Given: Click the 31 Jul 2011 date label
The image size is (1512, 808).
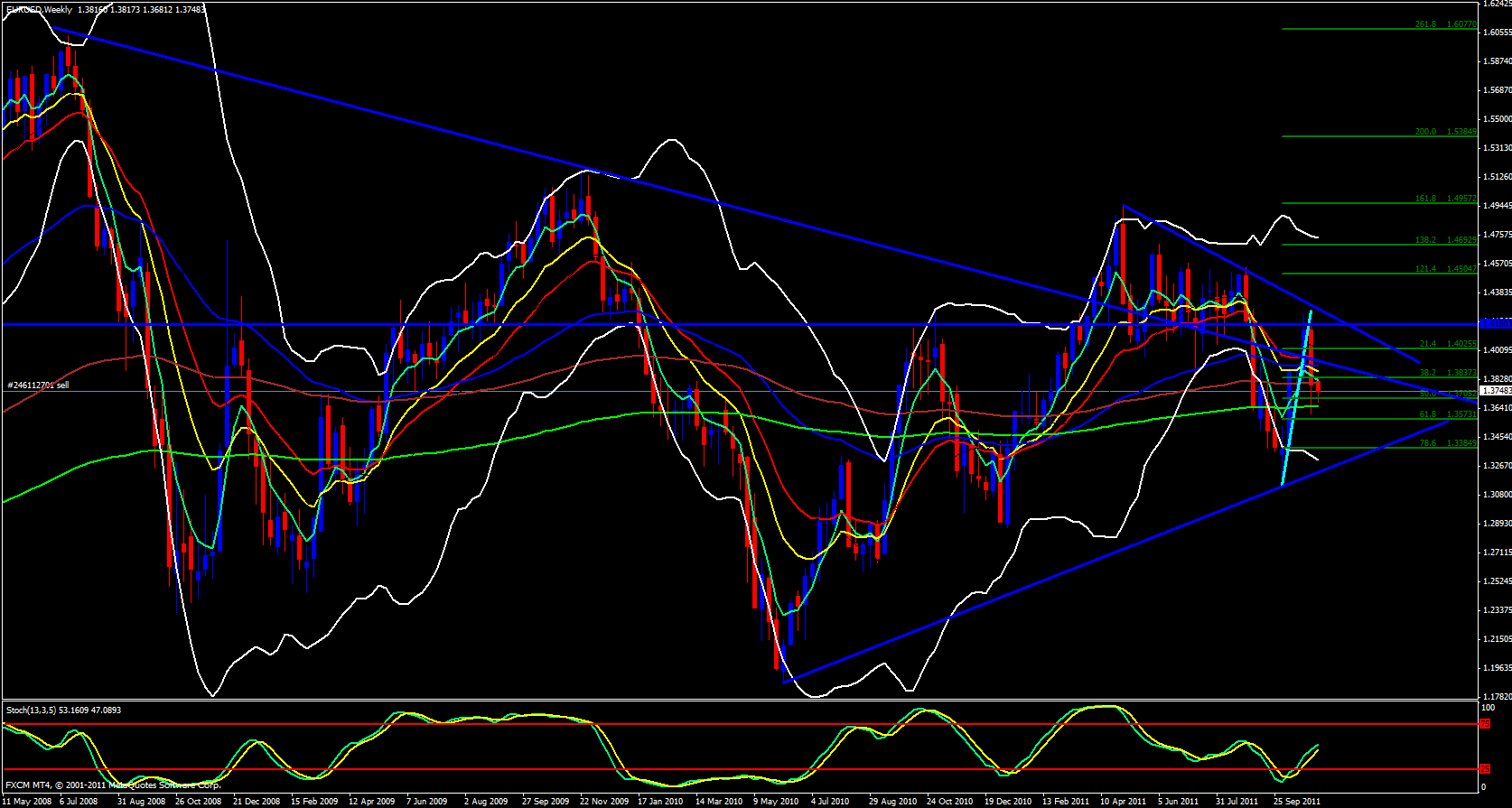Looking at the screenshot, I should pos(1237,802).
